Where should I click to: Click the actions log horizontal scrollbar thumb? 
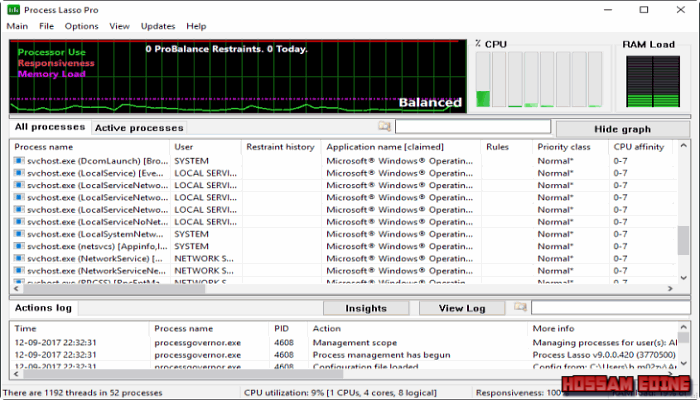(183, 374)
